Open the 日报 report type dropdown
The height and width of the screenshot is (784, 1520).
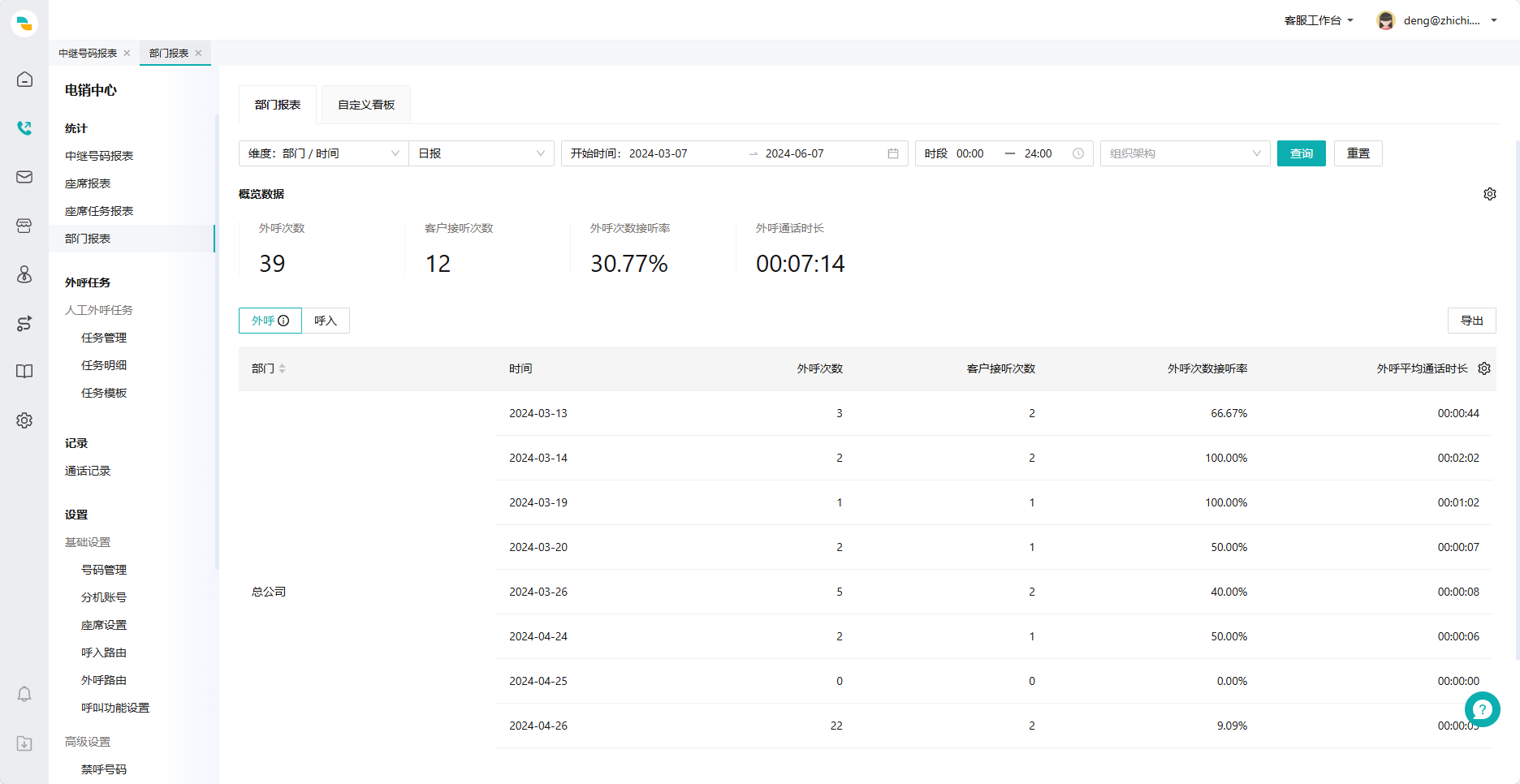(481, 153)
